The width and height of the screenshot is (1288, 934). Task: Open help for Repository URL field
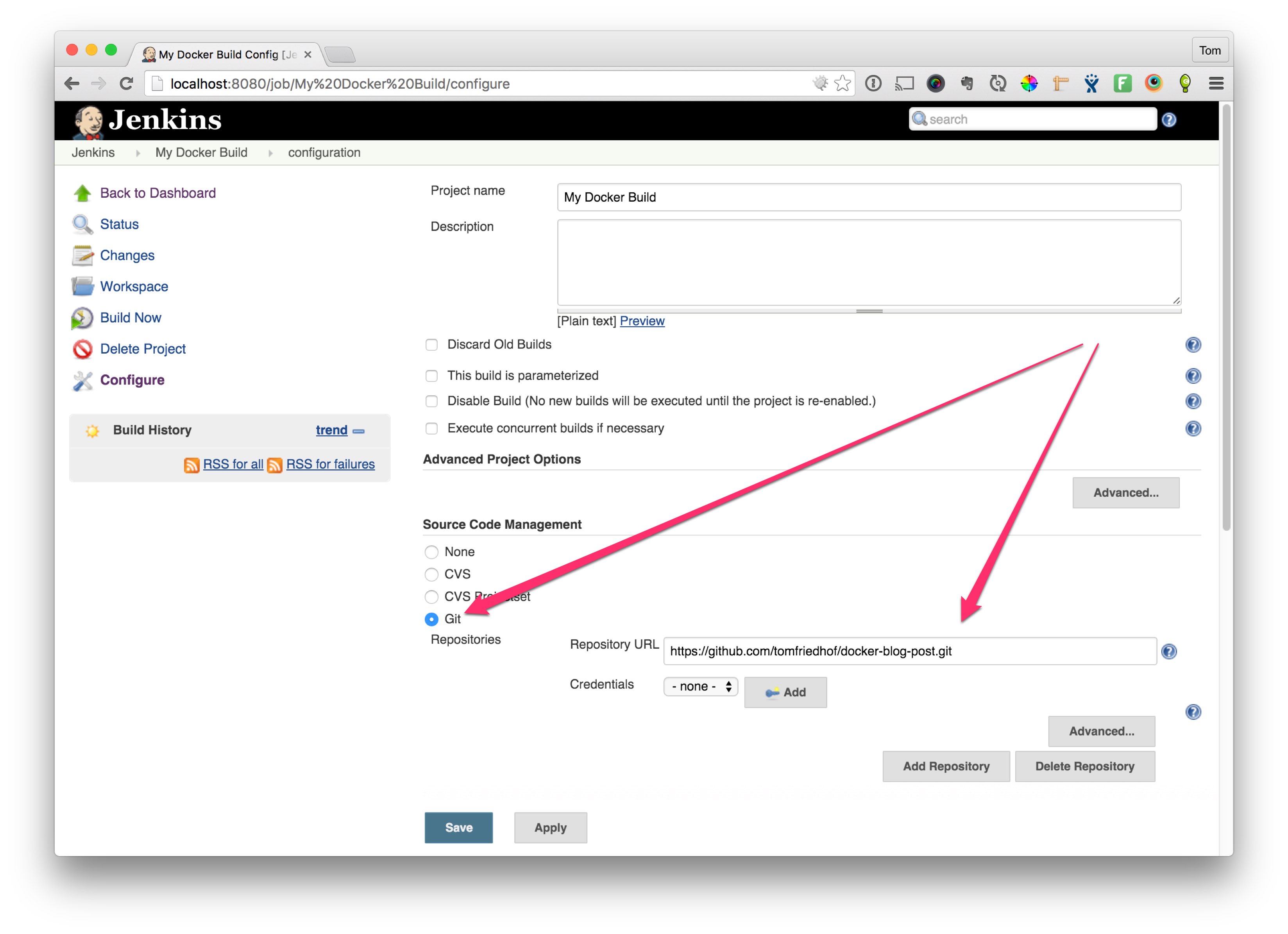[x=1169, y=651]
